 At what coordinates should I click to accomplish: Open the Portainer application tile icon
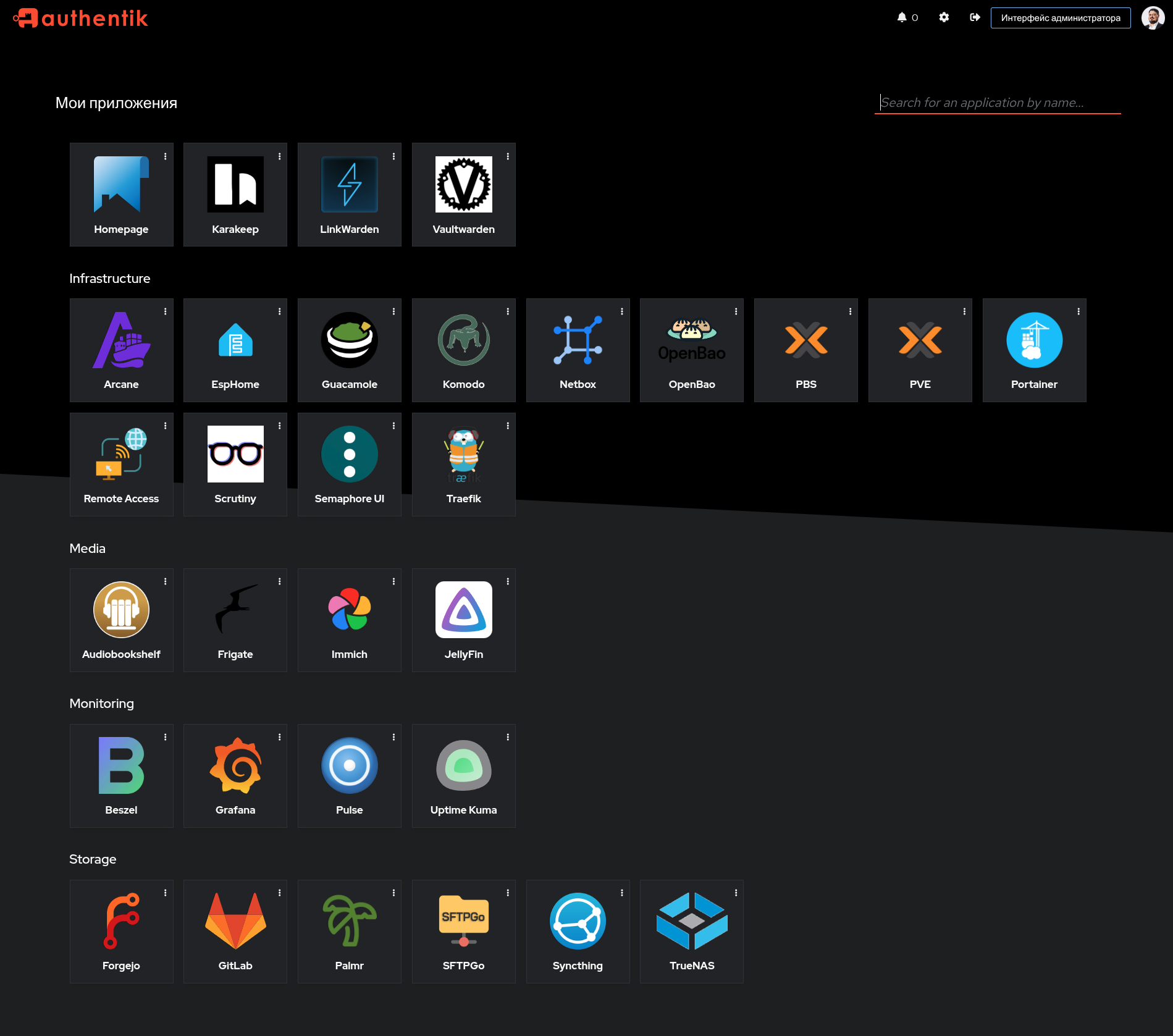[x=1034, y=340]
